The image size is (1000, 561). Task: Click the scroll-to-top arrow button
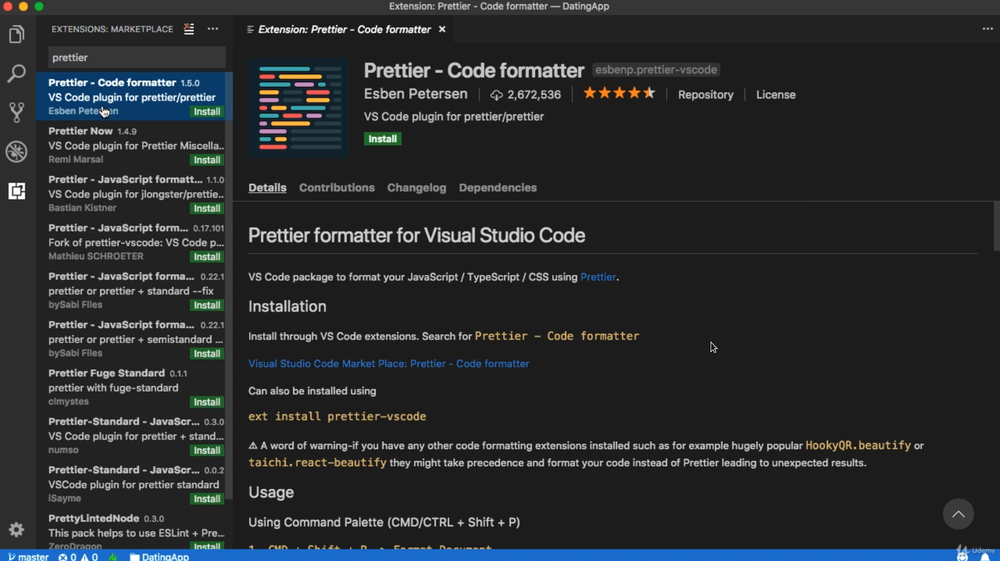click(x=958, y=514)
